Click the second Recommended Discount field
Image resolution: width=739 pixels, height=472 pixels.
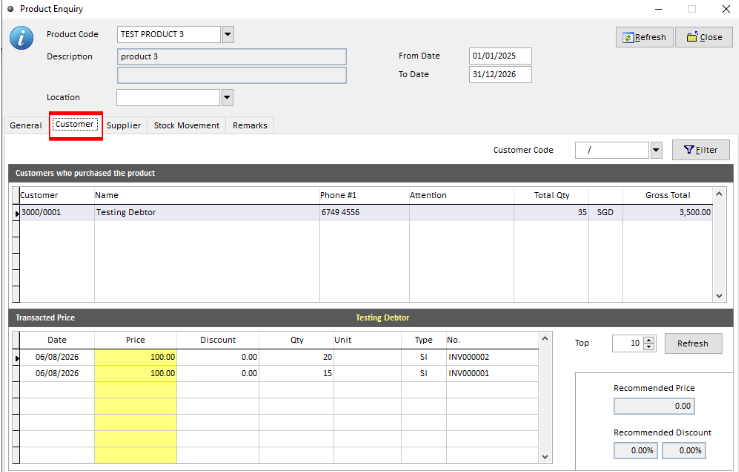pyautogui.click(x=683, y=451)
